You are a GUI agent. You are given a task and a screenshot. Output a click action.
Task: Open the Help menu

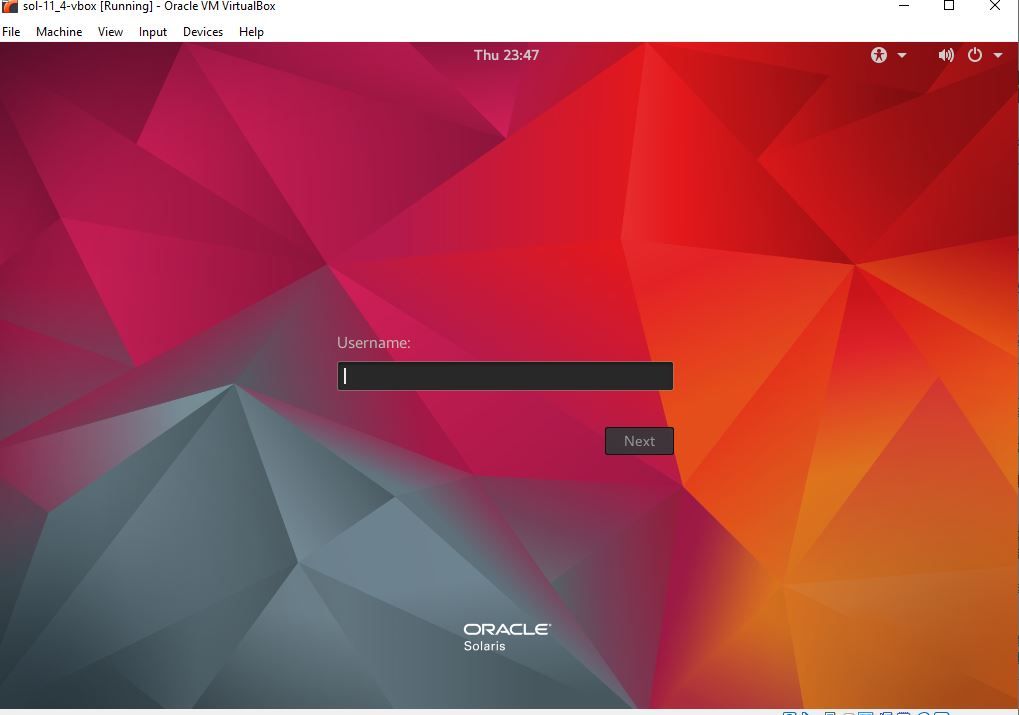coord(251,32)
